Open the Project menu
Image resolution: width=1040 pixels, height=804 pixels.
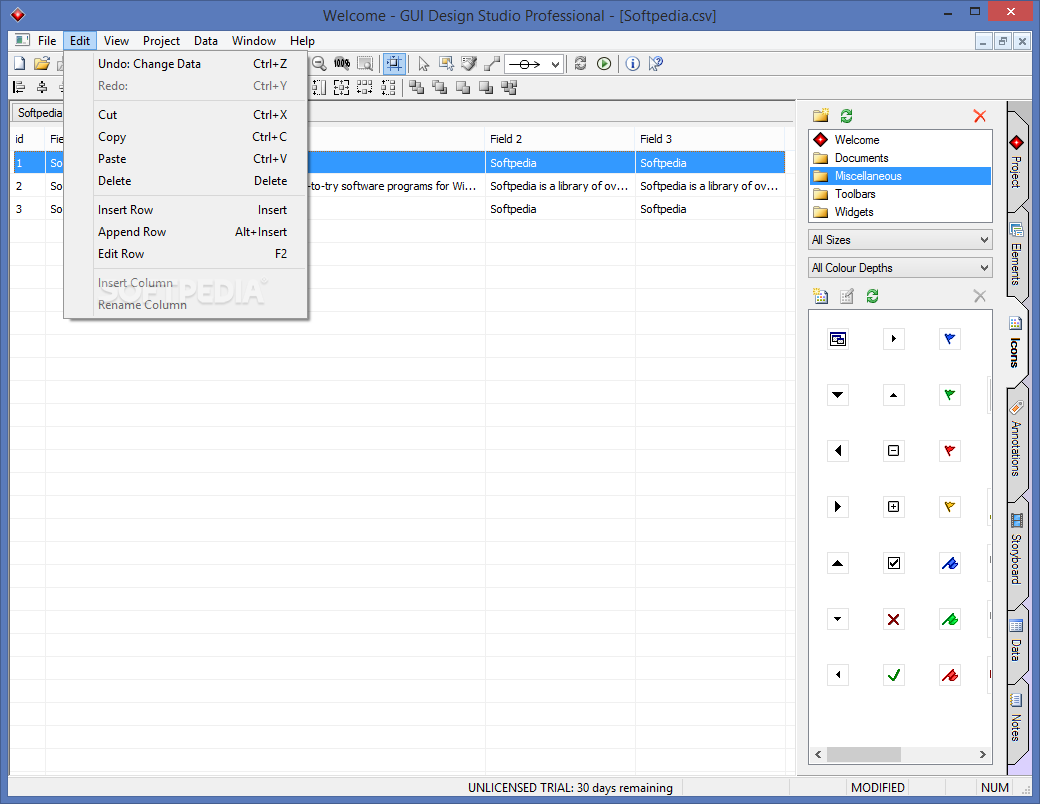(161, 40)
